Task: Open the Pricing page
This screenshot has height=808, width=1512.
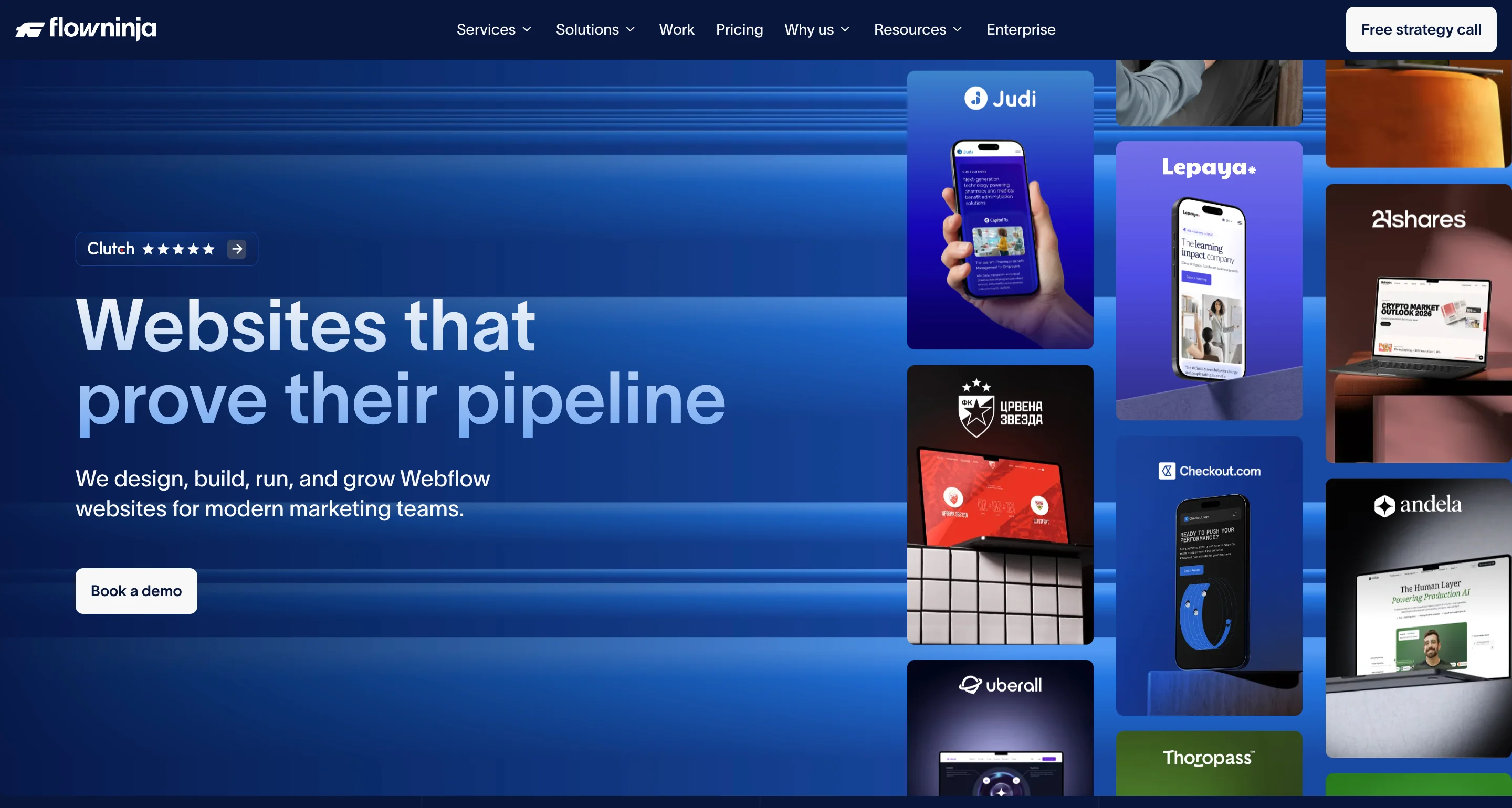Action: pyautogui.click(x=739, y=29)
